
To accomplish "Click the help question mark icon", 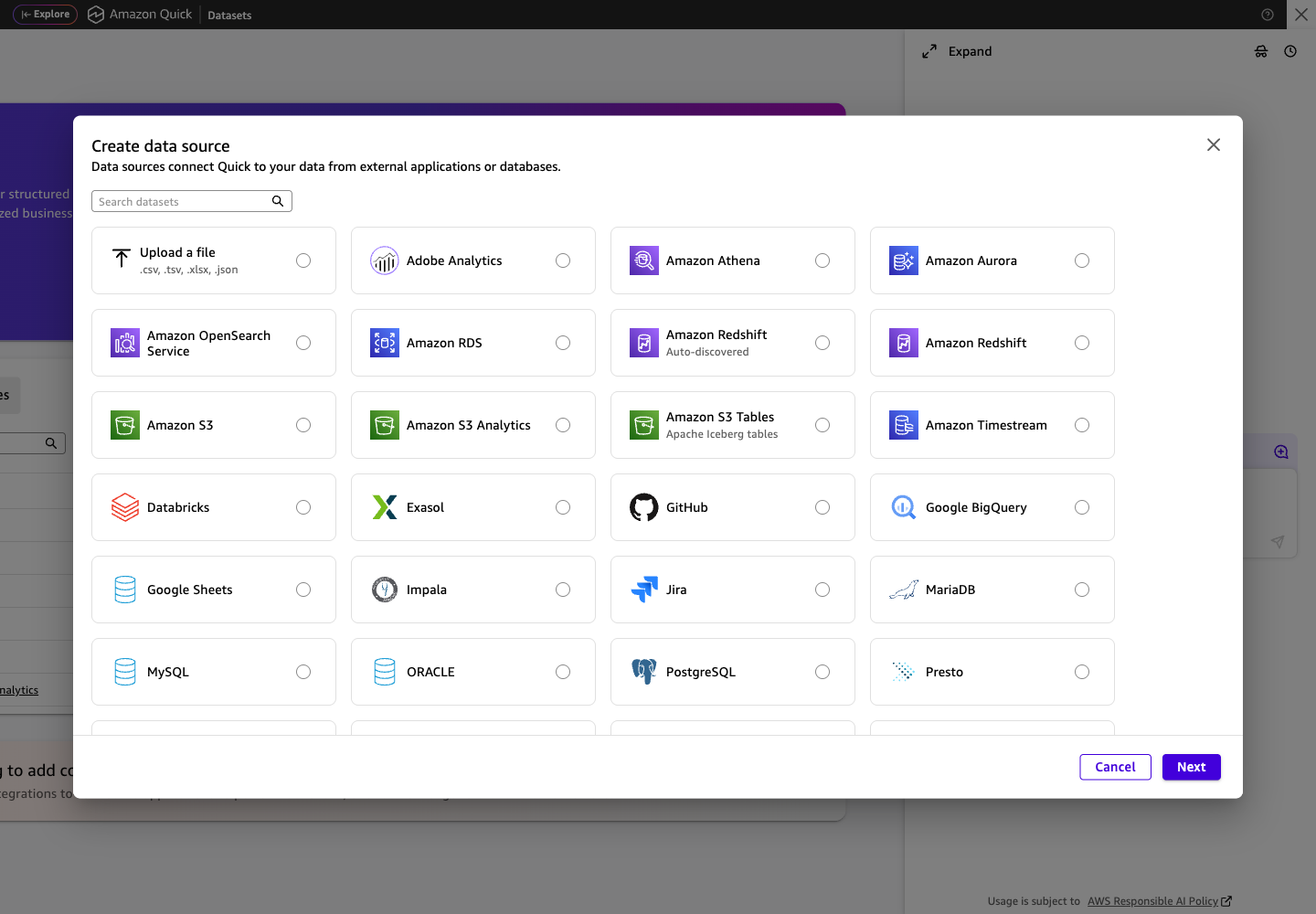I will pyautogui.click(x=1268, y=15).
